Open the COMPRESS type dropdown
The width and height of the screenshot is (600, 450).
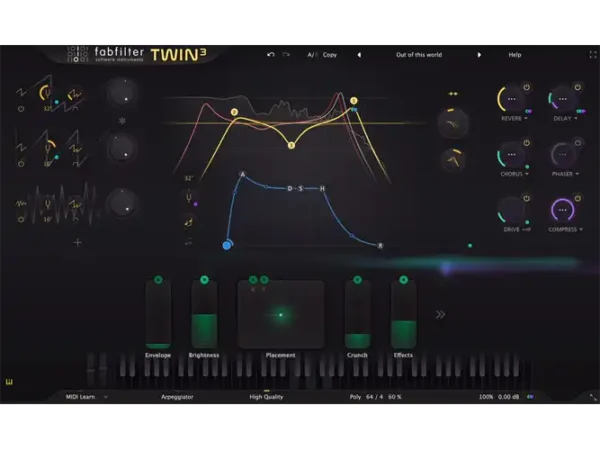pos(565,230)
